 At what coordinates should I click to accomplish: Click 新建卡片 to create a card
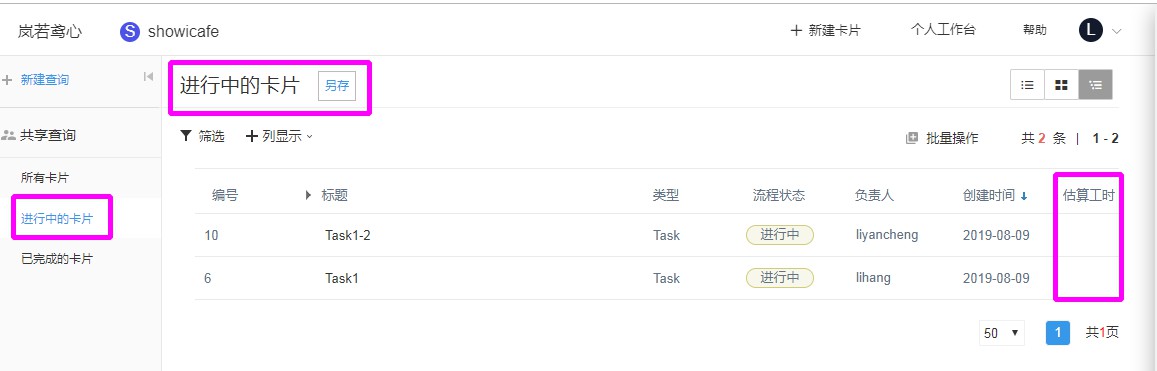click(825, 30)
